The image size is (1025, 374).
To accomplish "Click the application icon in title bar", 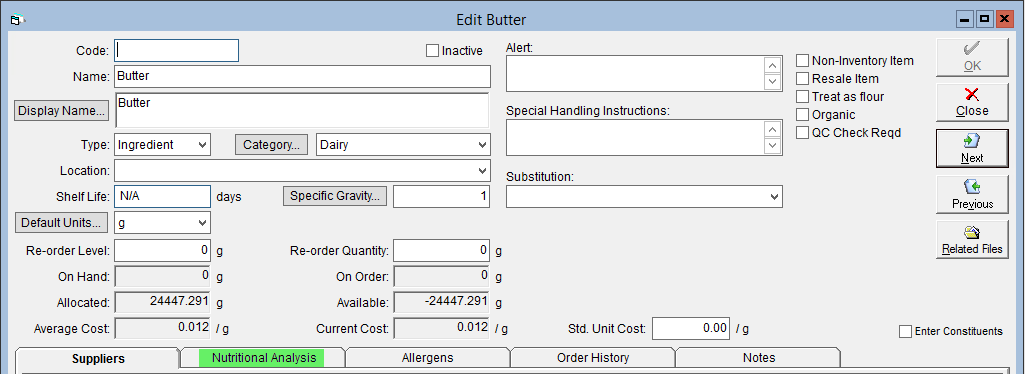I will [x=17, y=20].
